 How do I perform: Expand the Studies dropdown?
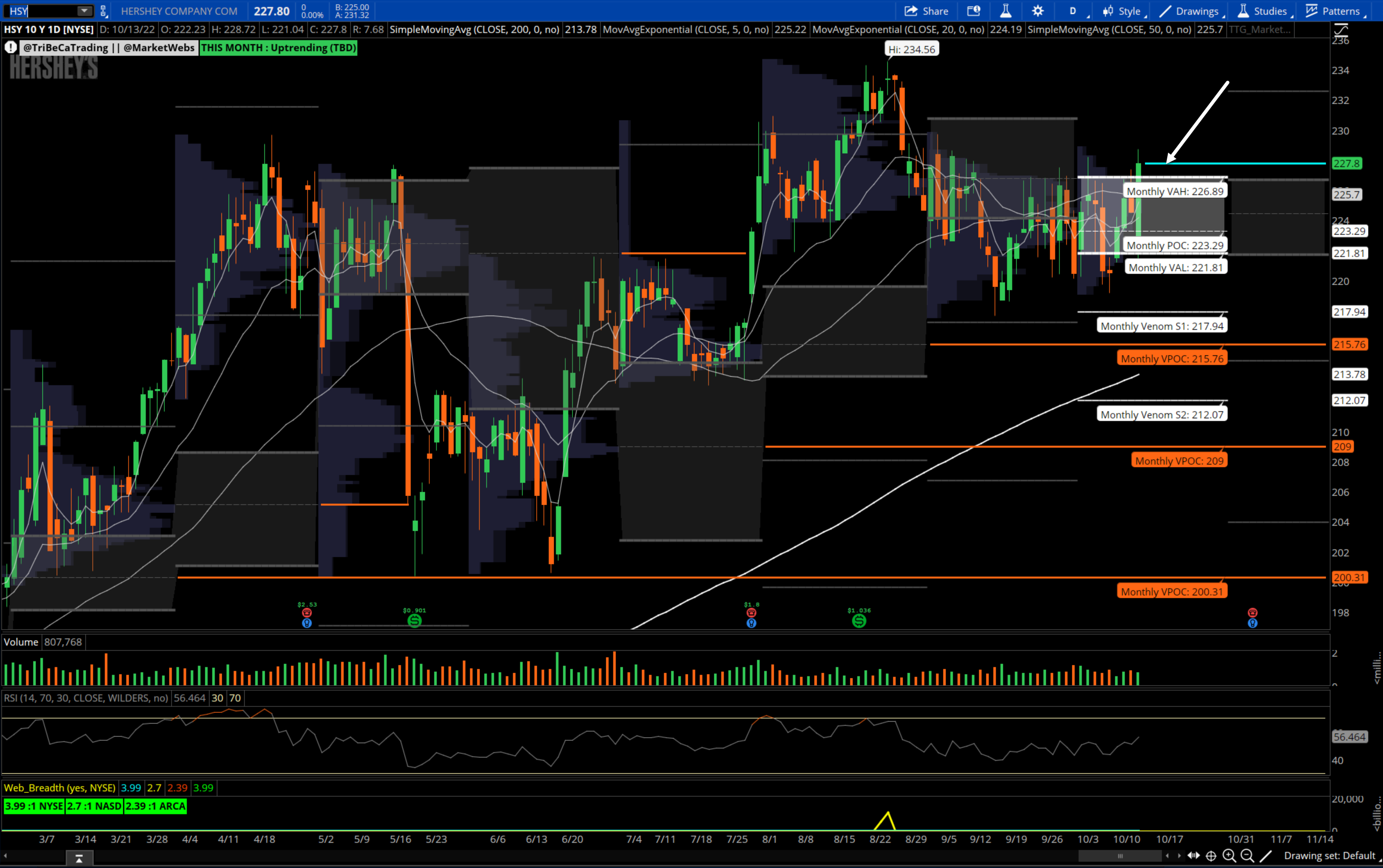coord(1263,11)
